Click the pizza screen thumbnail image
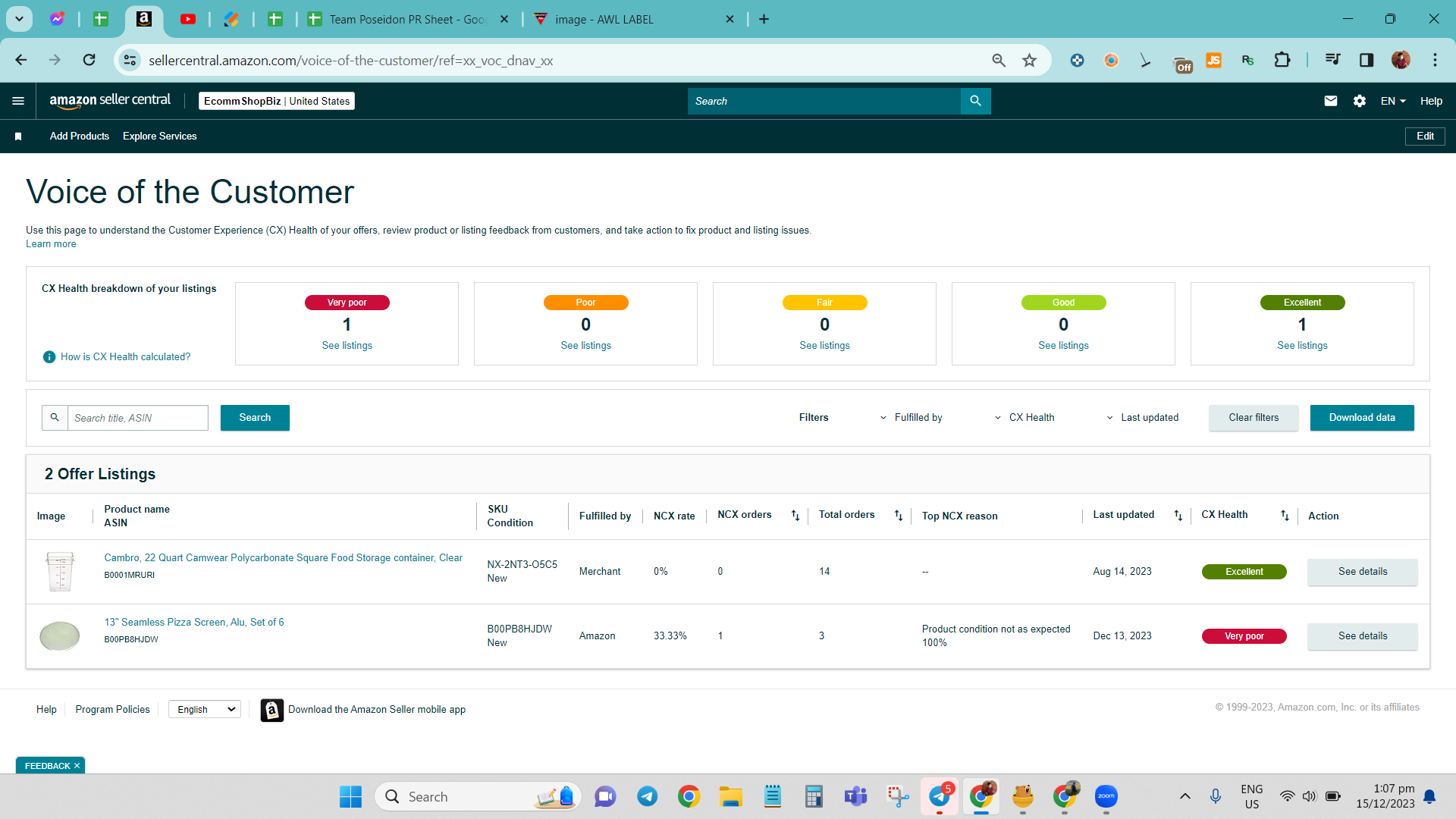 tap(60, 636)
